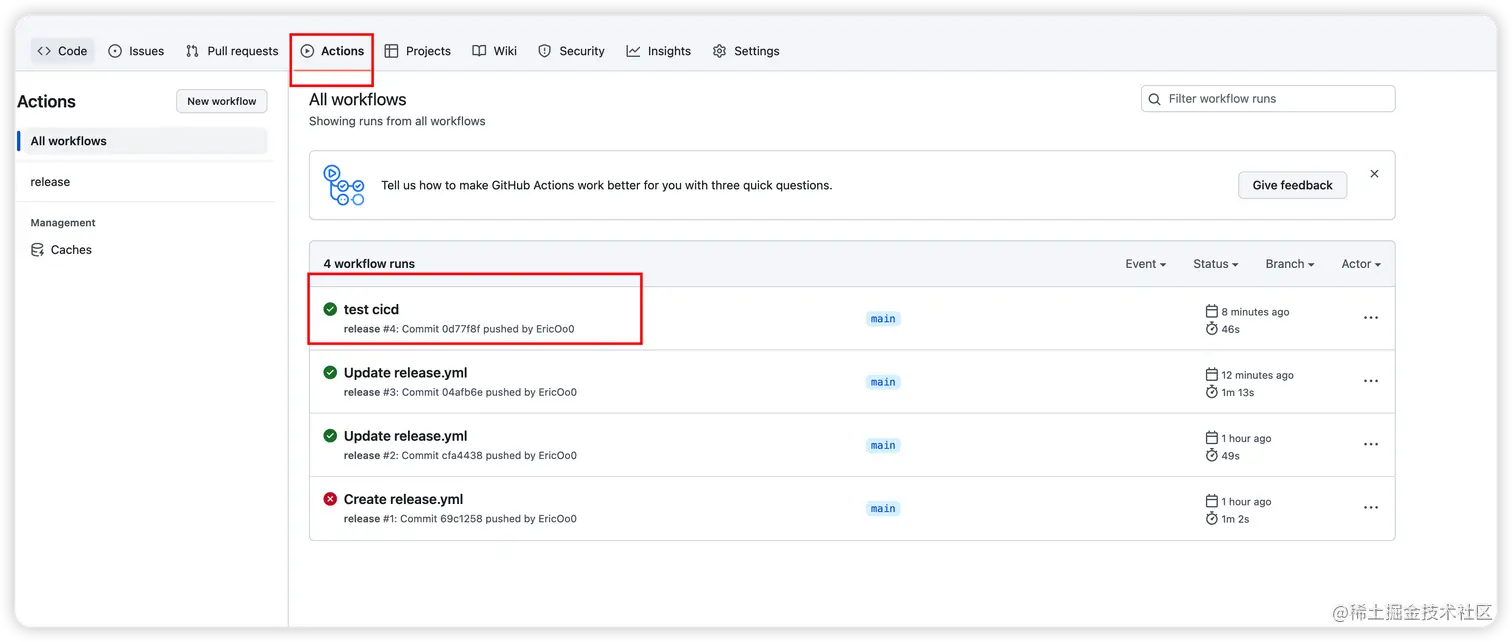
Task: Open the test cicd workflow run
Action: coord(371,310)
